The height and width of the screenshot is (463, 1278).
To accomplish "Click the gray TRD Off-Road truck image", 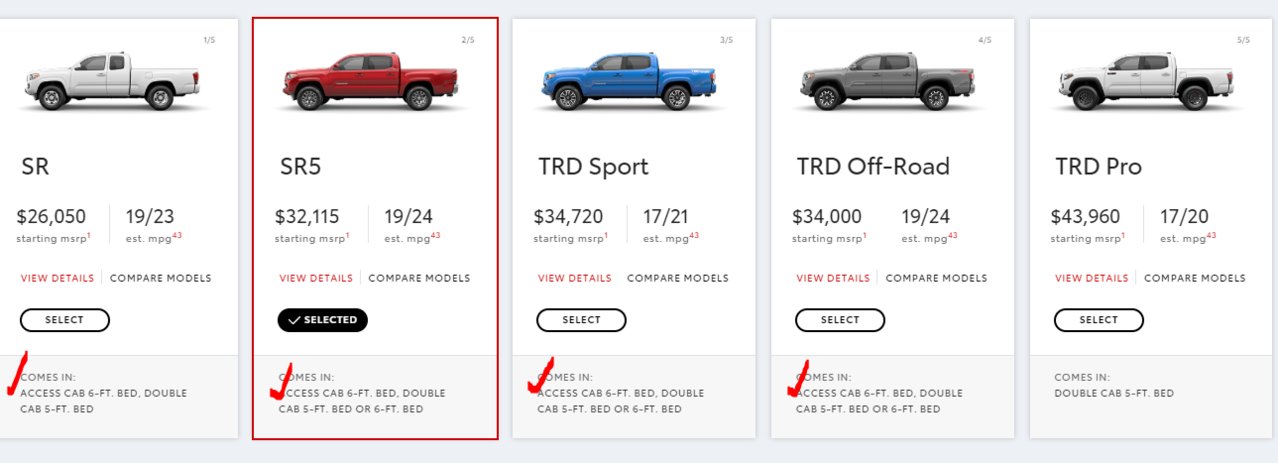I will pyautogui.click(x=888, y=81).
